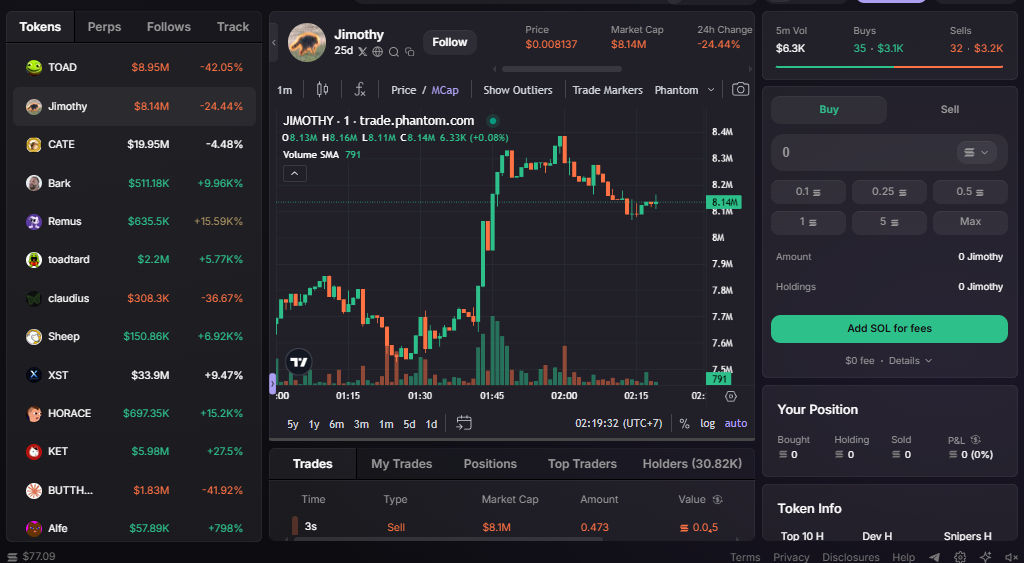This screenshot has width=1024, height=563.
Task: Open the My Trades tab
Action: pos(402,464)
